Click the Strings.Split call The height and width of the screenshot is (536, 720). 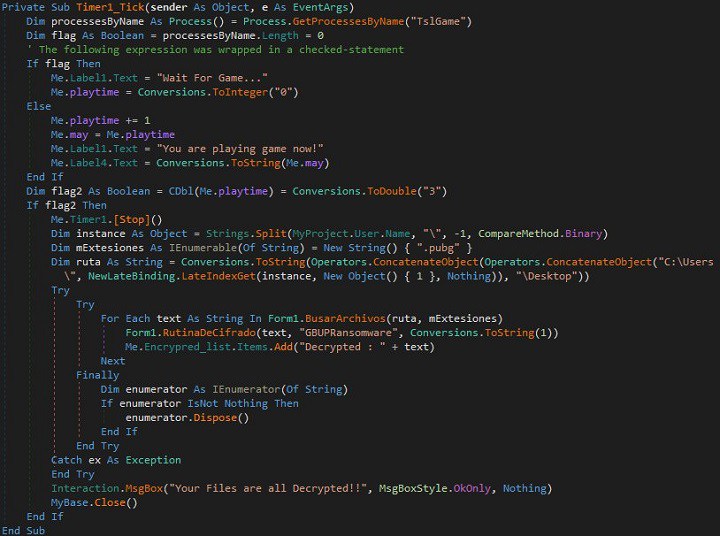pos(407,234)
